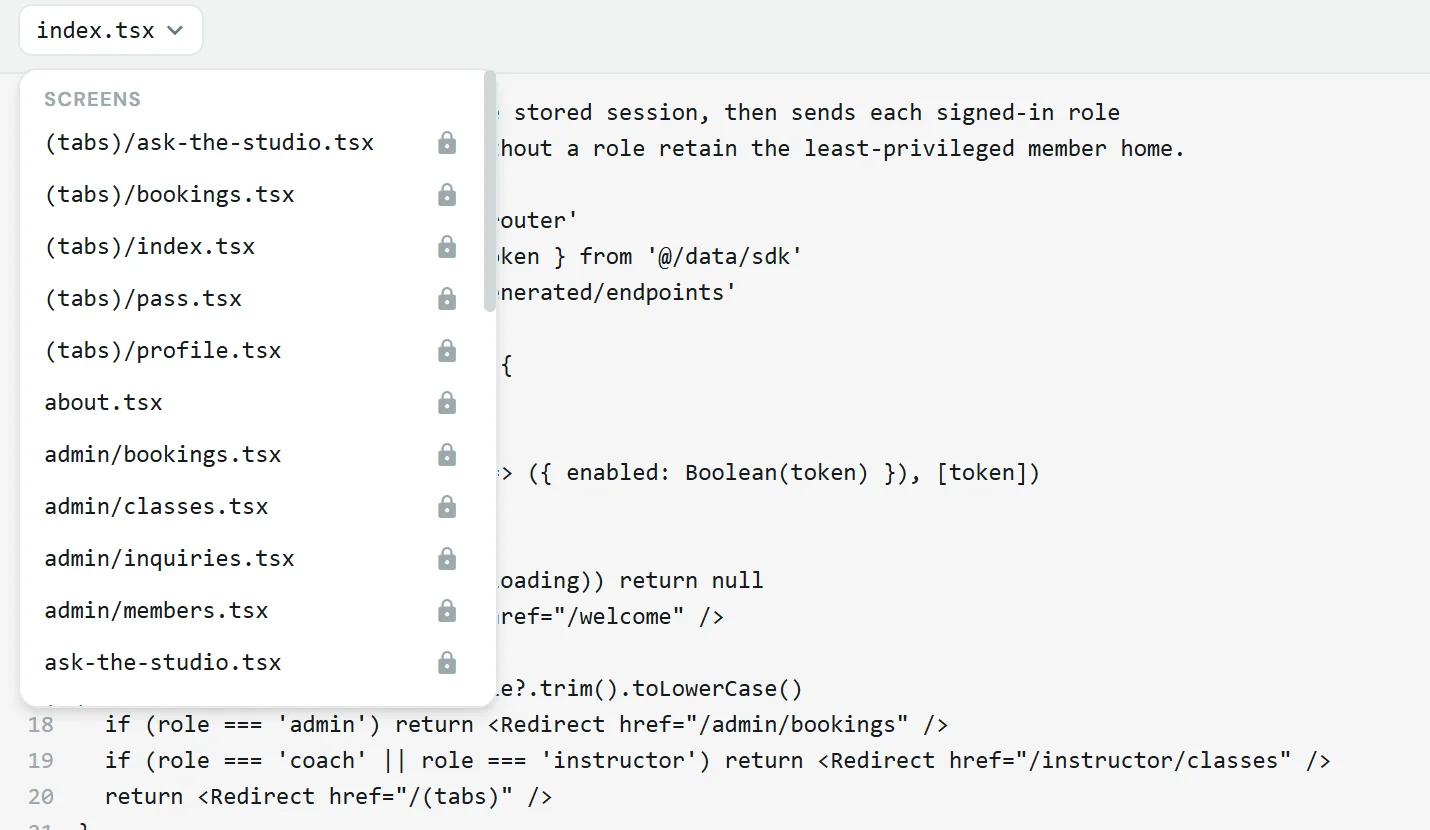Click the lock icon beside (tabs)/ask-the-studio.tsx
1430x830 pixels.
pos(447,143)
